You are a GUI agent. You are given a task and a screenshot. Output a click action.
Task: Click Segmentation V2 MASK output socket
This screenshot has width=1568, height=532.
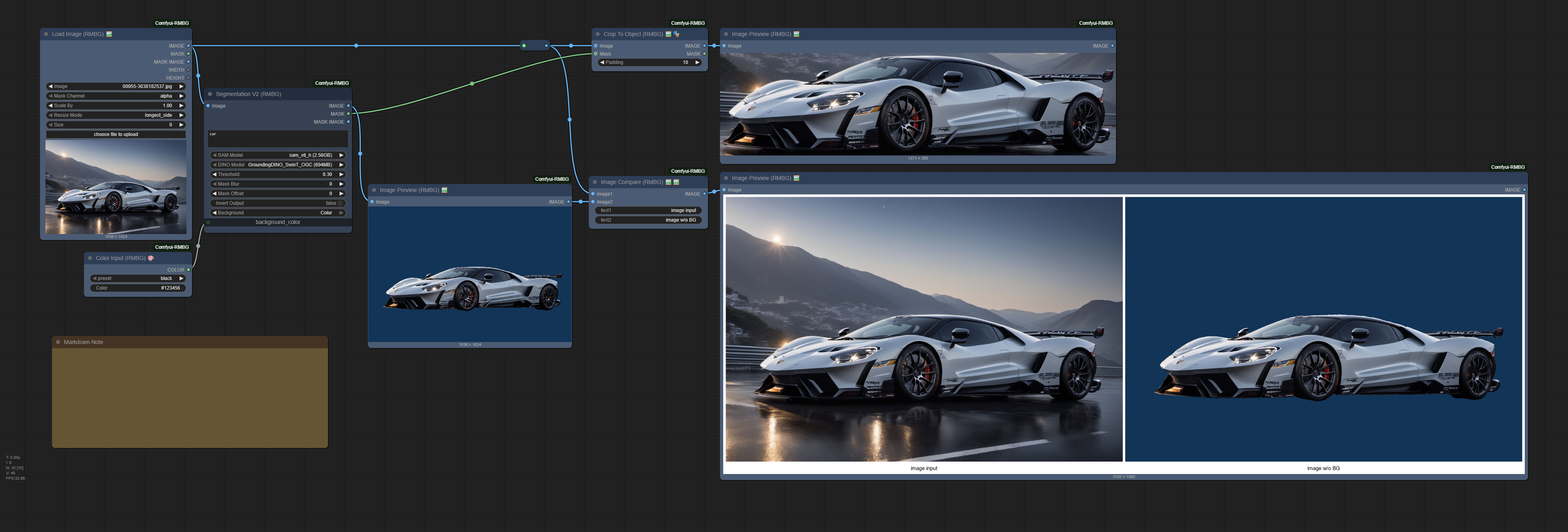348,114
